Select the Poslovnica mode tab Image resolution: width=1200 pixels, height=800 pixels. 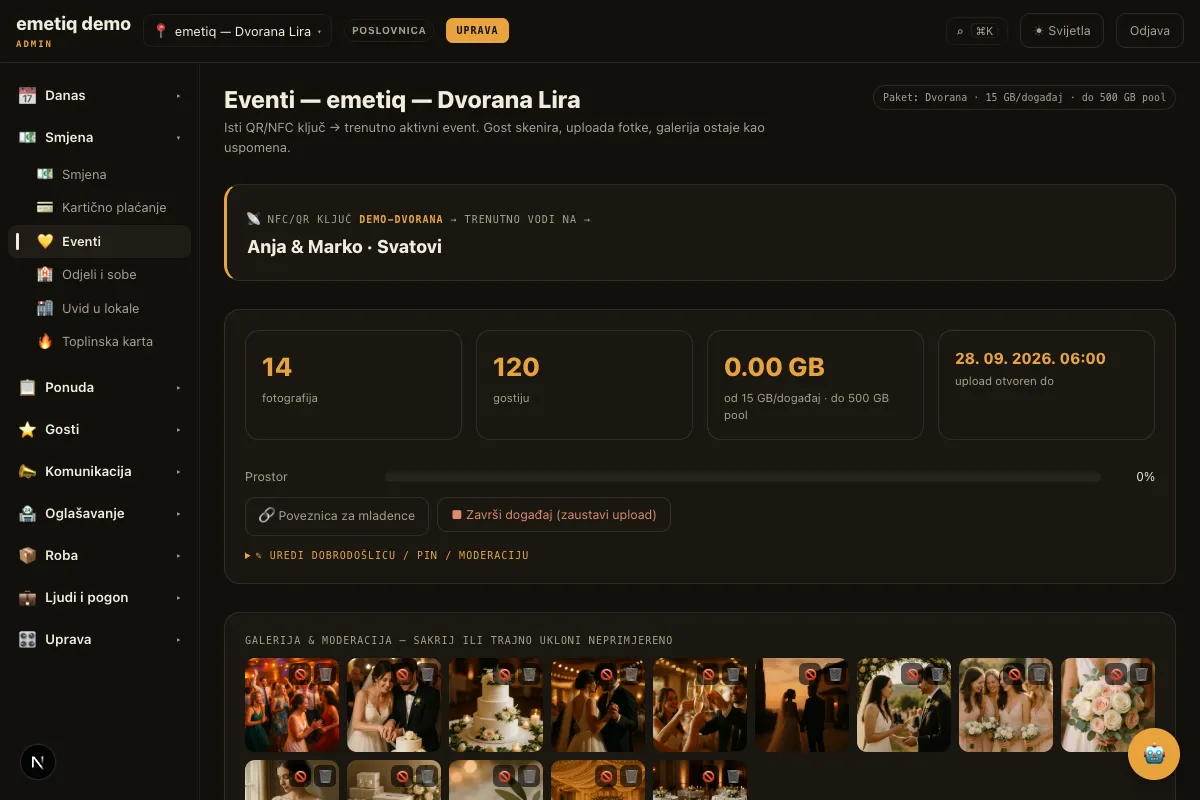(389, 31)
